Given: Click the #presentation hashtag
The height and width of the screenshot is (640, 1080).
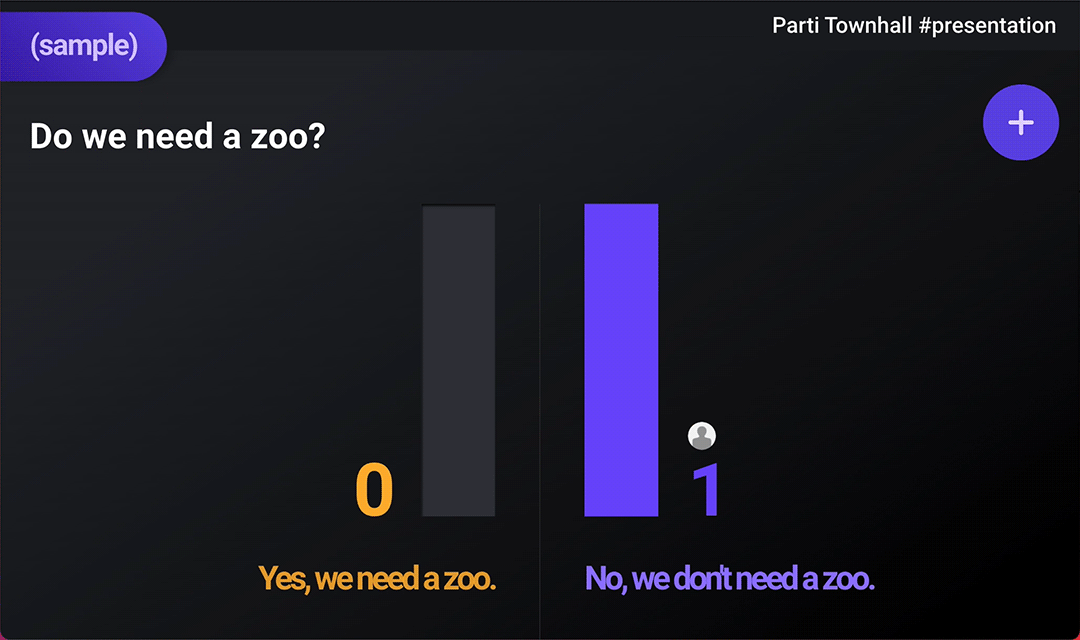Looking at the screenshot, I should pos(987,25).
